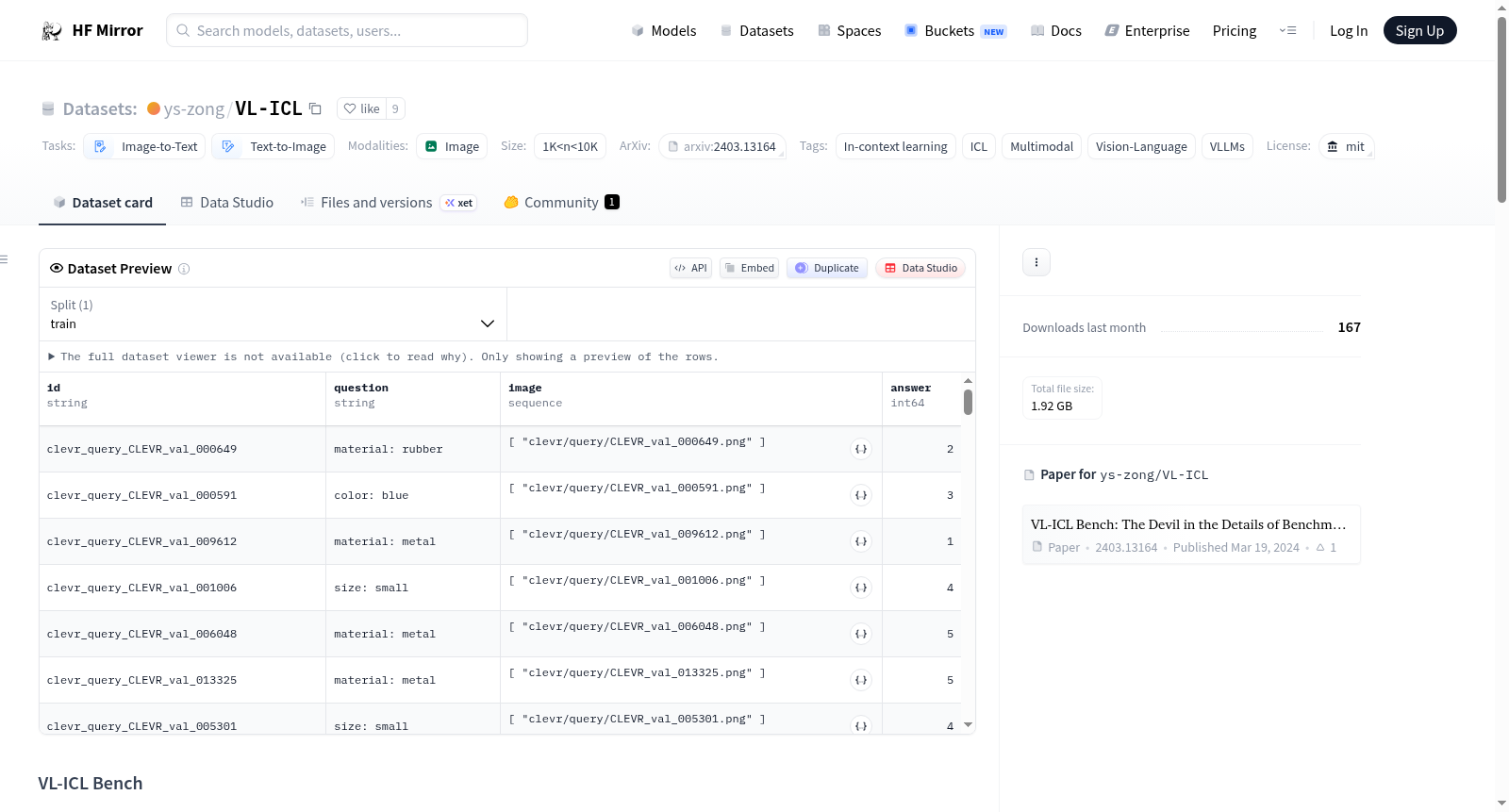Open ys-zong author profile link
This screenshot has width=1509, height=812.
(x=194, y=109)
